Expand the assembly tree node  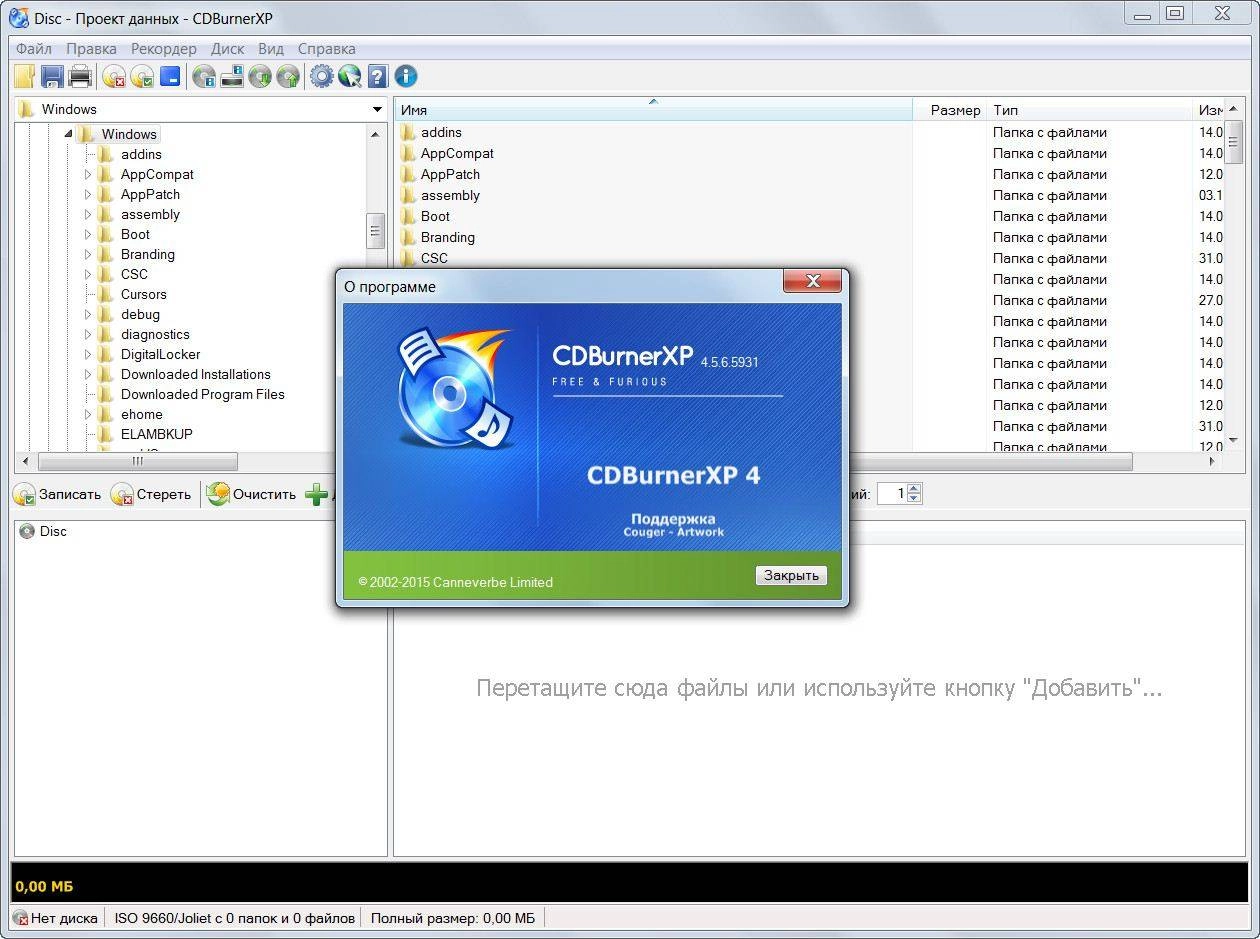point(88,214)
